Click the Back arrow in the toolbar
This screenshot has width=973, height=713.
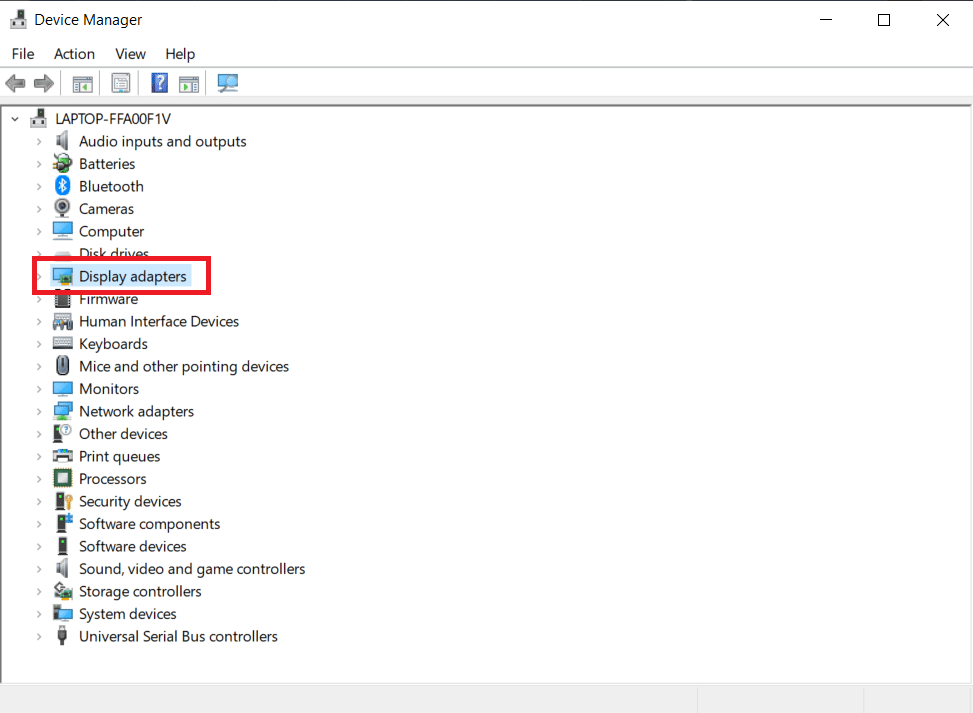coord(15,83)
